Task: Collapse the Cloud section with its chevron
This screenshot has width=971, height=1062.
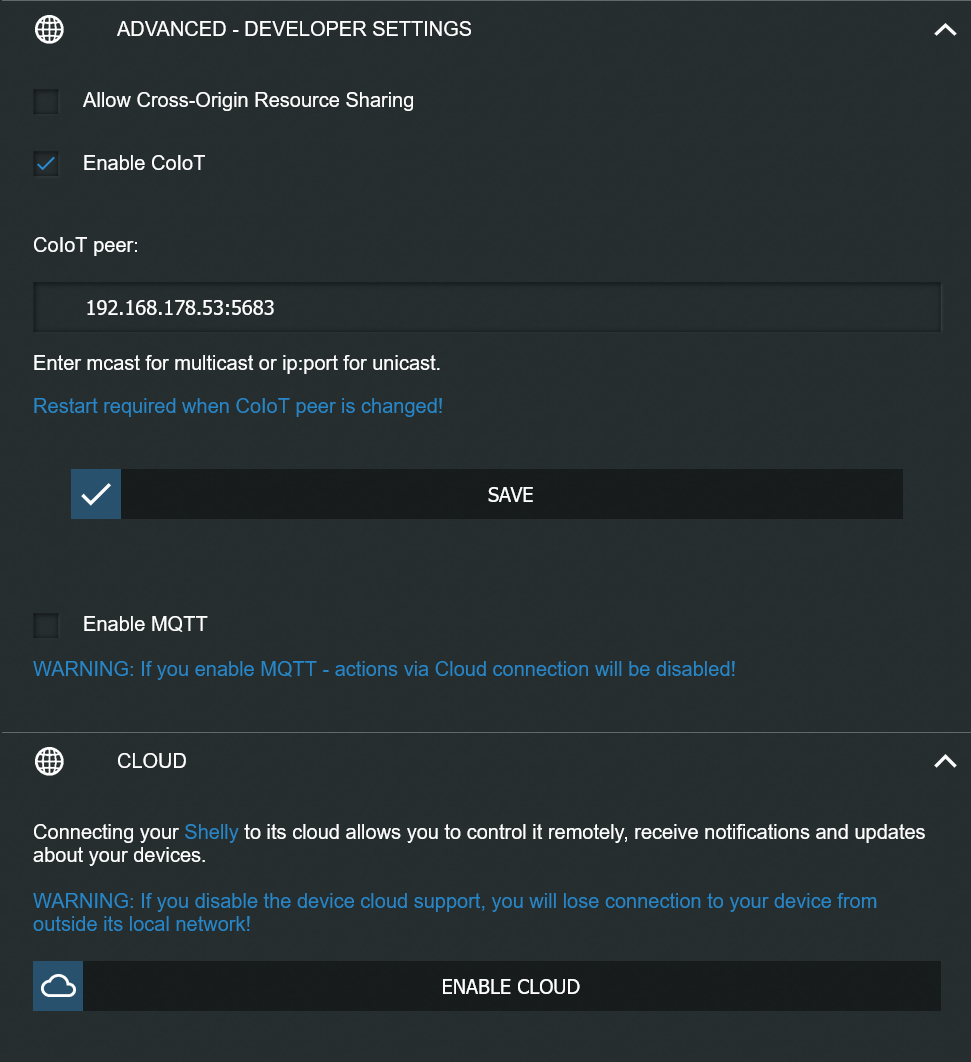Action: (x=945, y=761)
